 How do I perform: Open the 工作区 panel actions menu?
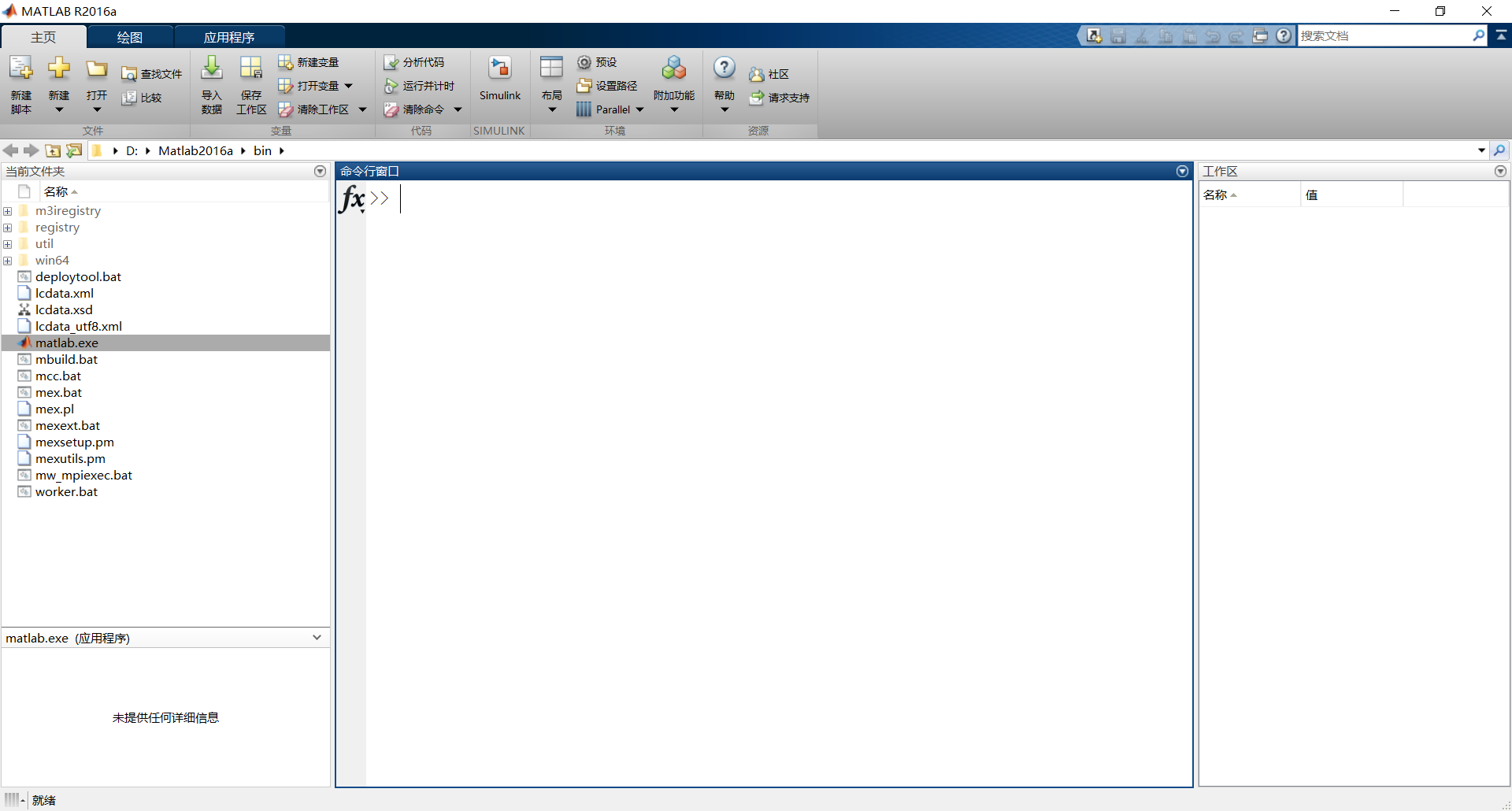coord(1500,171)
